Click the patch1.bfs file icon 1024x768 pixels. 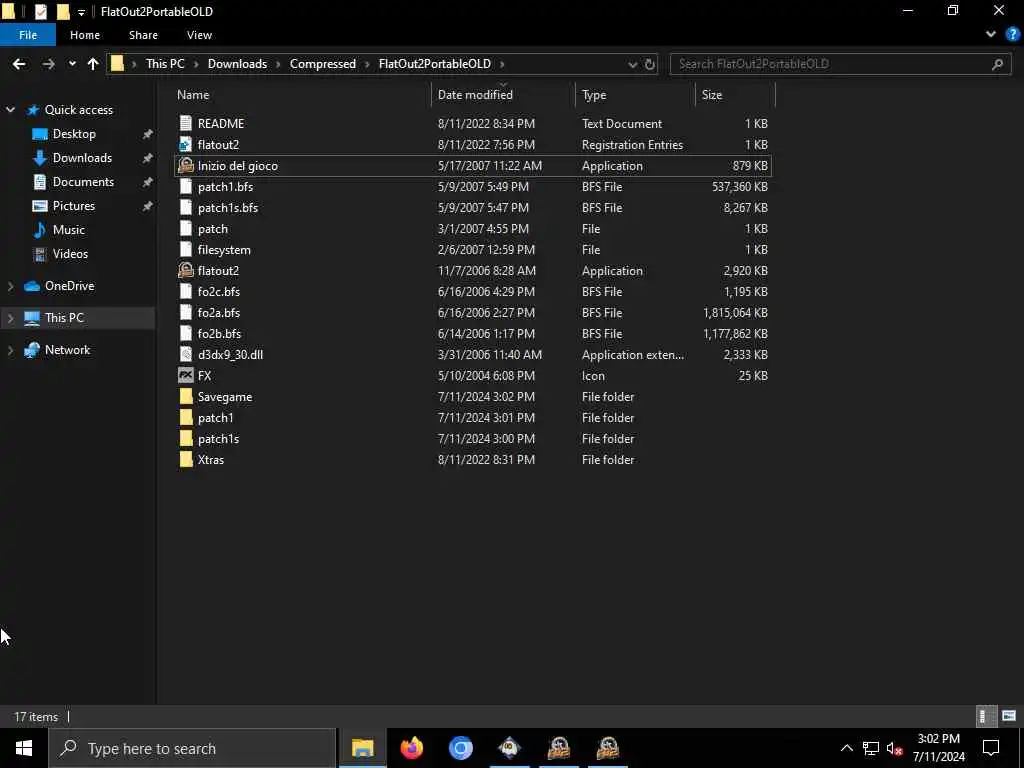point(185,187)
